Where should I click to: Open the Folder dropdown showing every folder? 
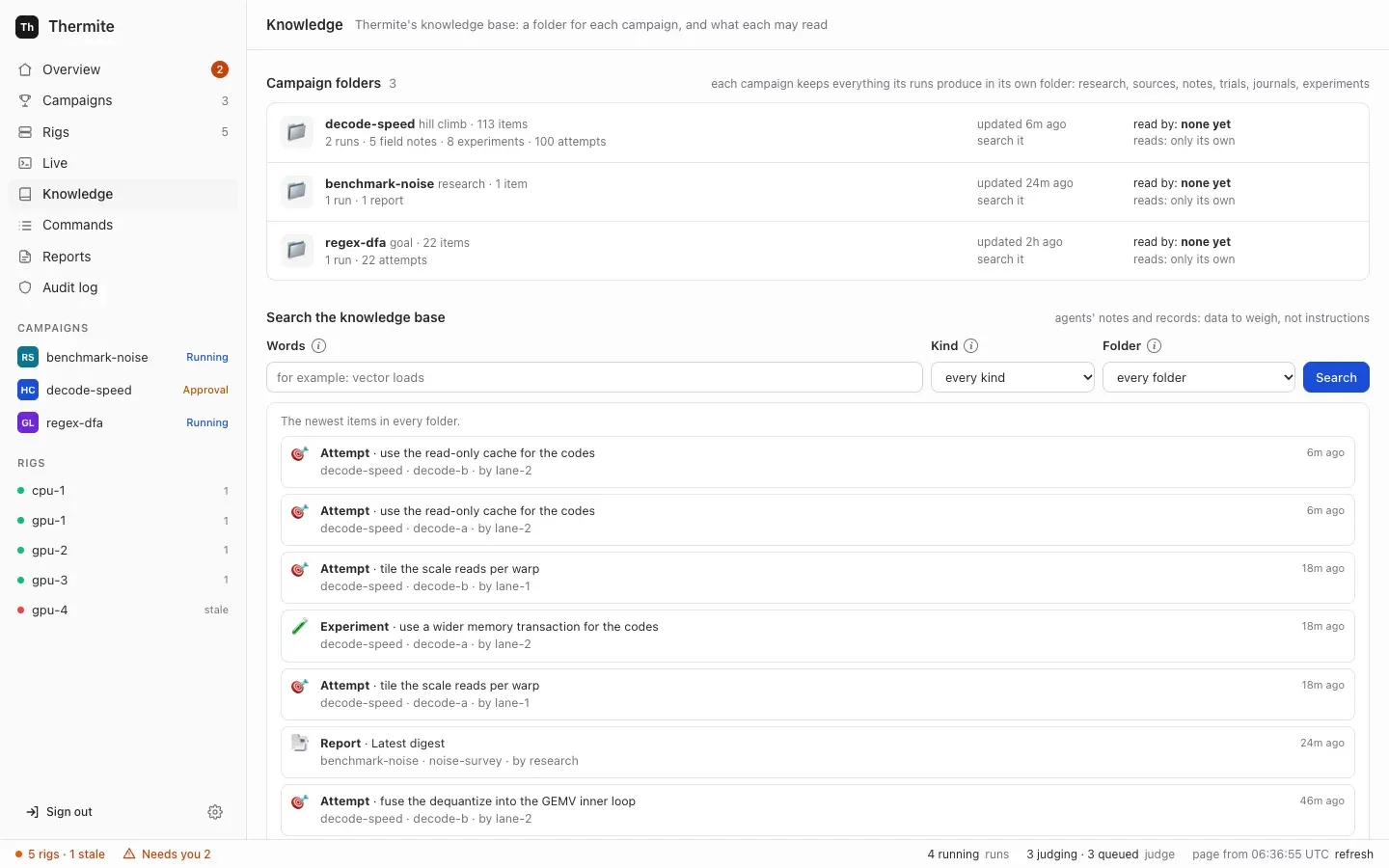(1199, 377)
